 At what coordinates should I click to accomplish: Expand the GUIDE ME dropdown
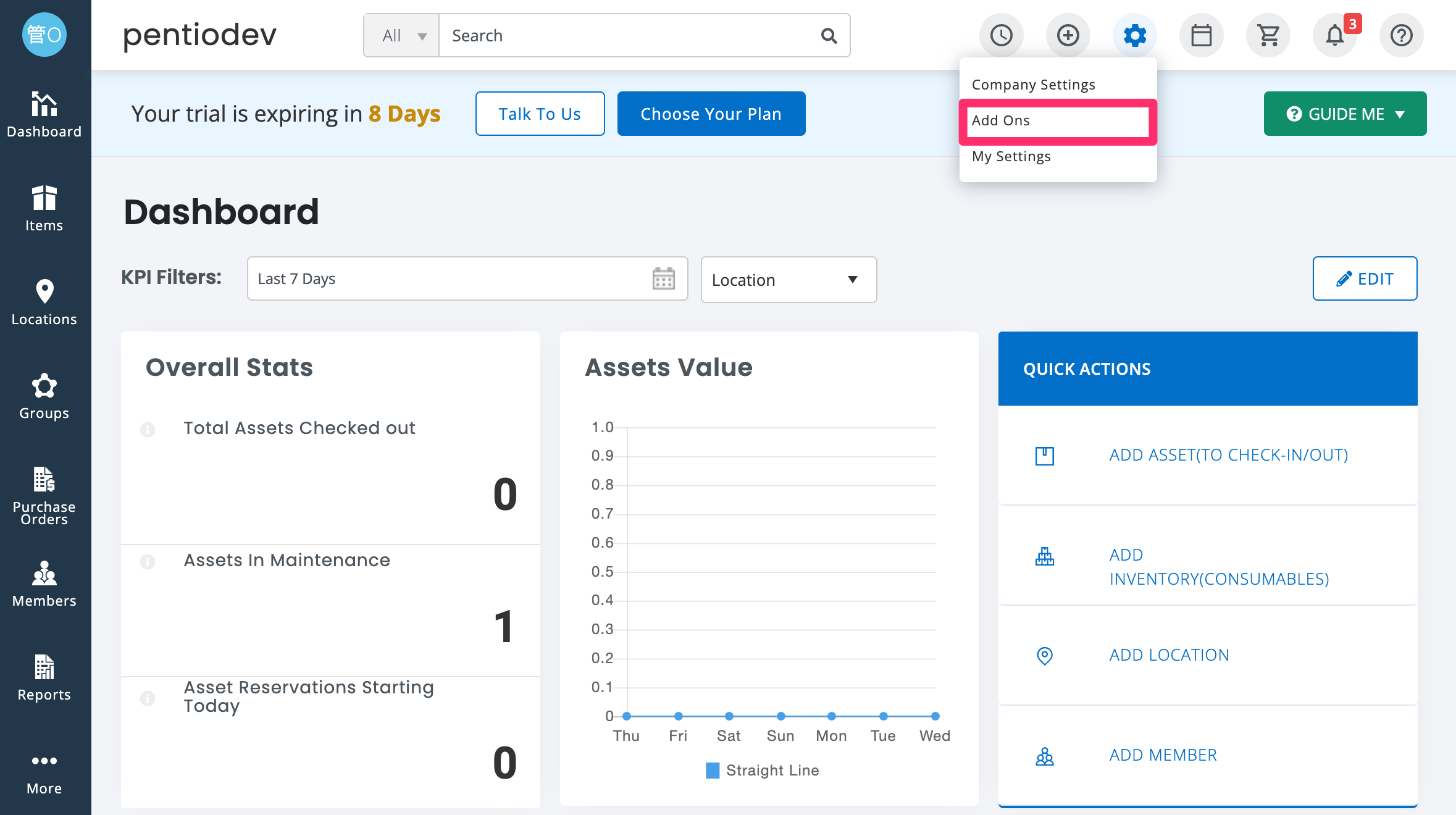1345,114
